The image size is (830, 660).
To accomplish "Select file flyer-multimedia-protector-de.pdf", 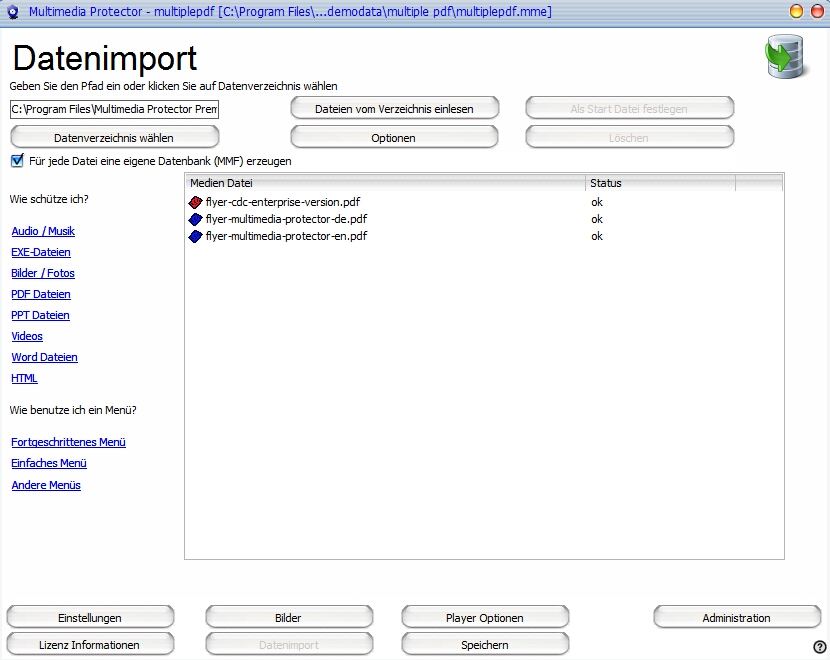I will point(286,219).
